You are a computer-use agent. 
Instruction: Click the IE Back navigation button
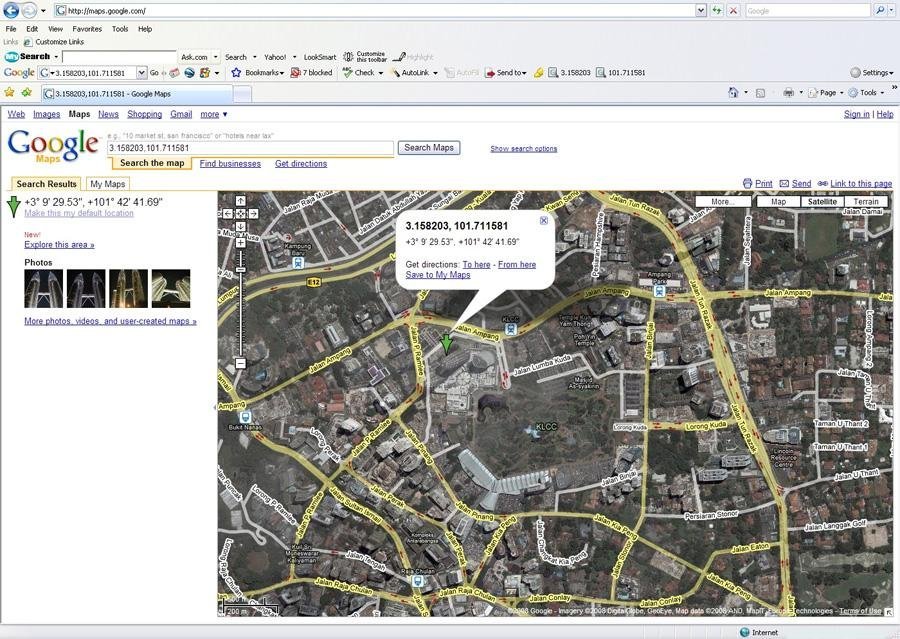[x=11, y=10]
